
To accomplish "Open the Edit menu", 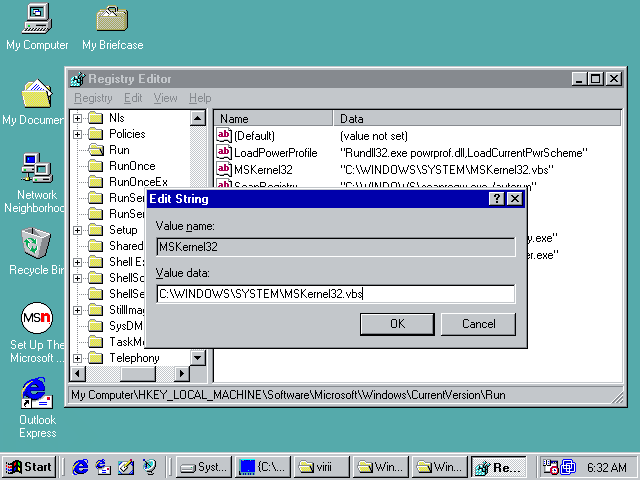I will pos(133,98).
